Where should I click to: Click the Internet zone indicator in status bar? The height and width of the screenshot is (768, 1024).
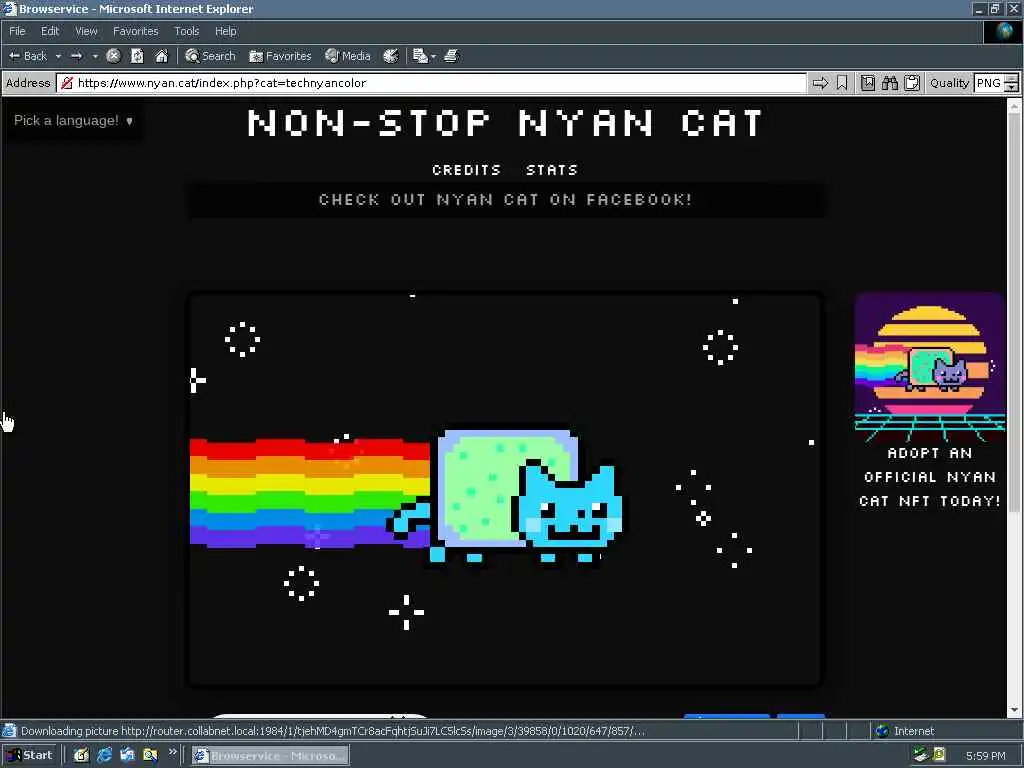pos(904,731)
